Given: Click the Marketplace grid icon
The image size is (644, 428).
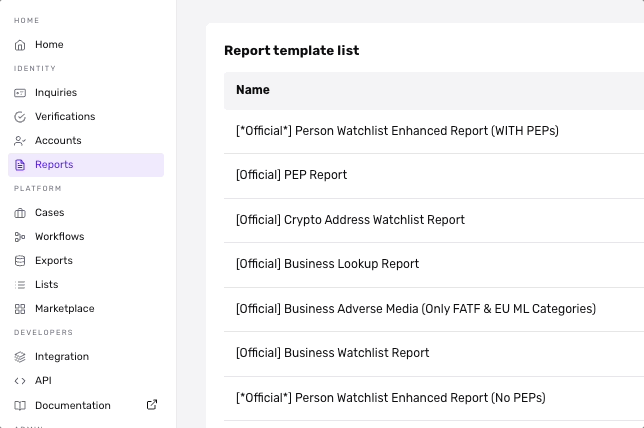Looking at the screenshot, I should pyautogui.click(x=21, y=309).
